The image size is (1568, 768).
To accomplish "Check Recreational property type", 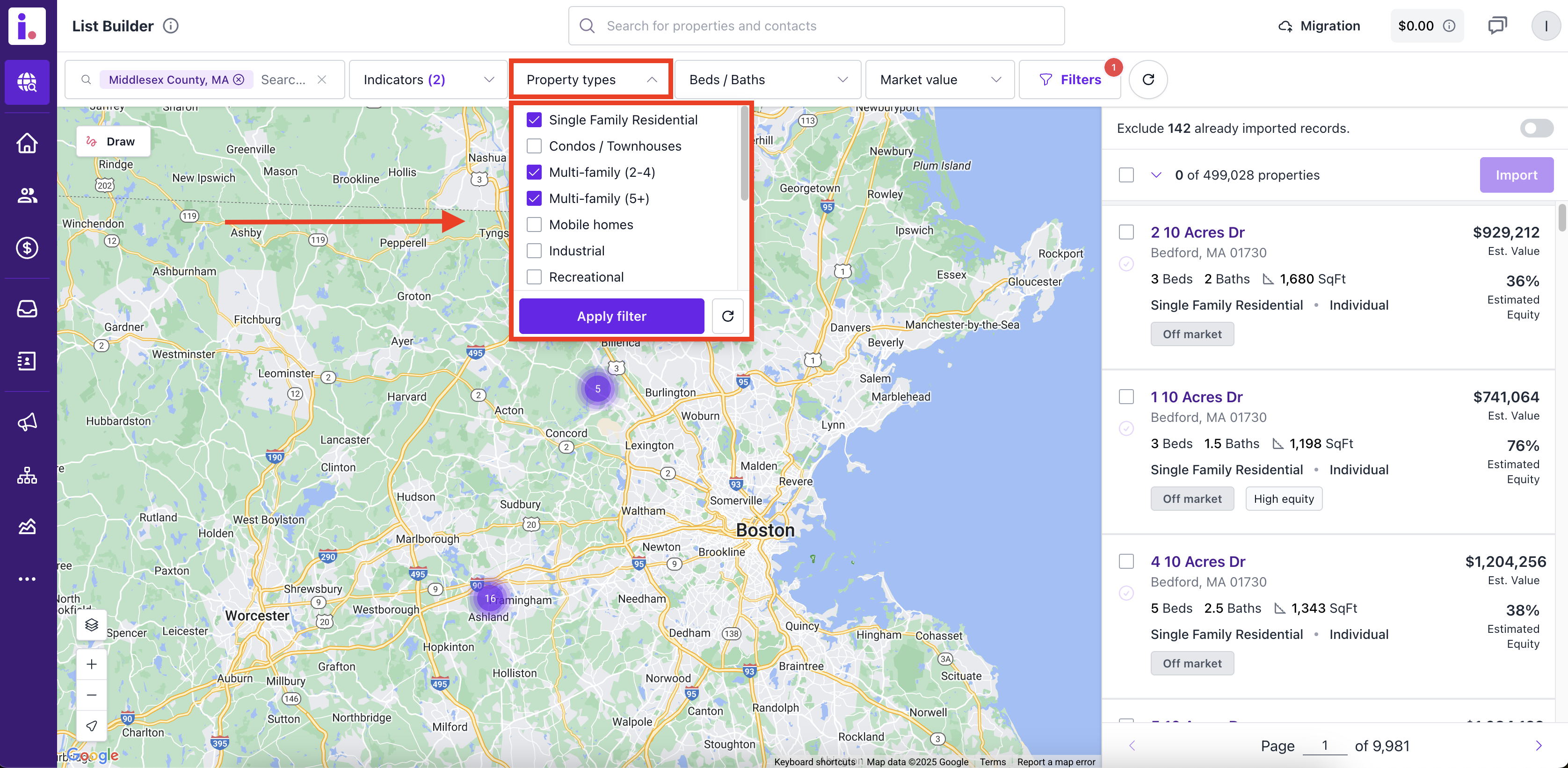I will (534, 277).
